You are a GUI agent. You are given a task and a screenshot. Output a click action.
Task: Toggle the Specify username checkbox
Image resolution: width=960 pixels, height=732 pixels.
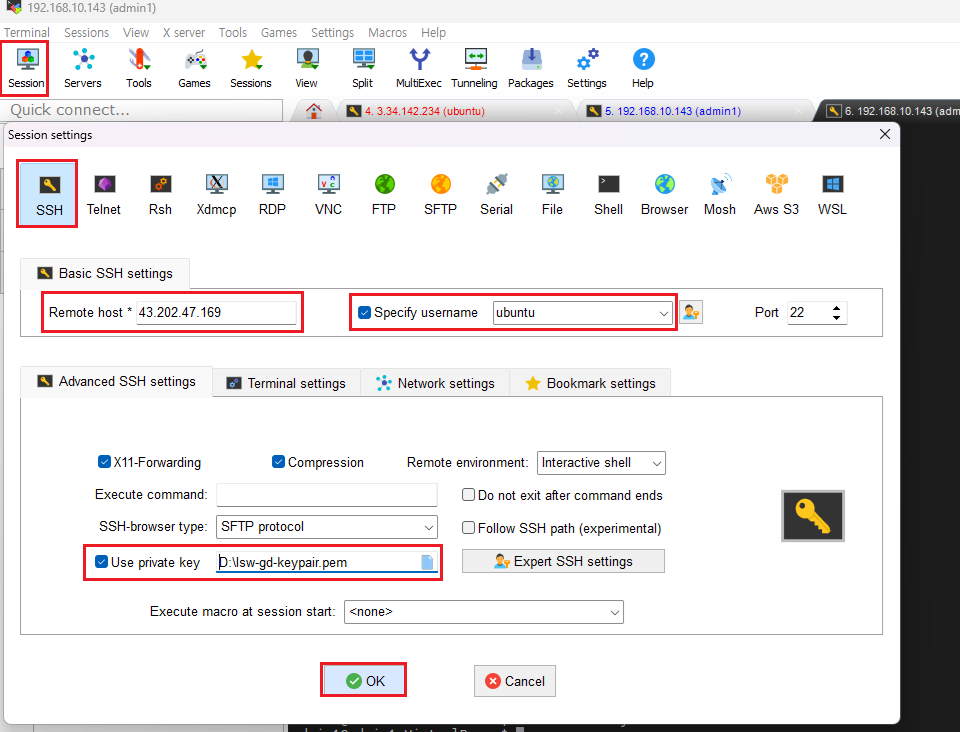tap(364, 312)
